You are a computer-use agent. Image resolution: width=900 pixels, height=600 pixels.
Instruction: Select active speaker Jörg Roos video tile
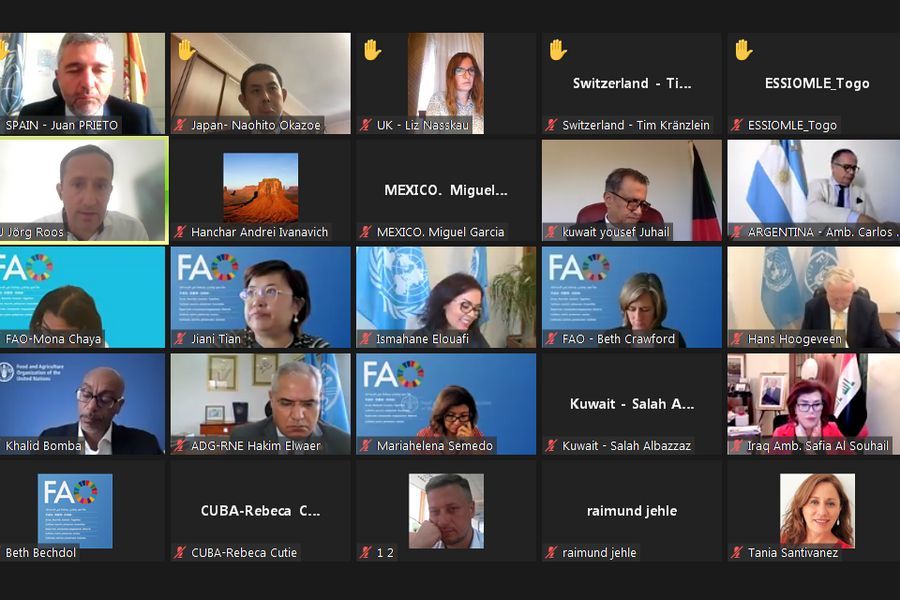click(83, 190)
